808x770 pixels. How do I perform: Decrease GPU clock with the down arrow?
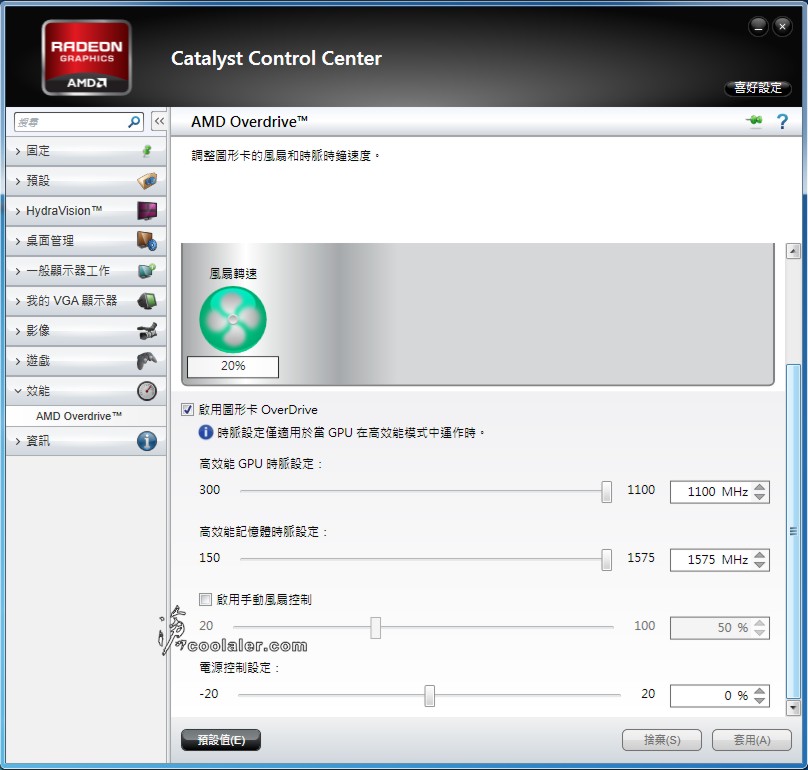pyautogui.click(x=760, y=497)
